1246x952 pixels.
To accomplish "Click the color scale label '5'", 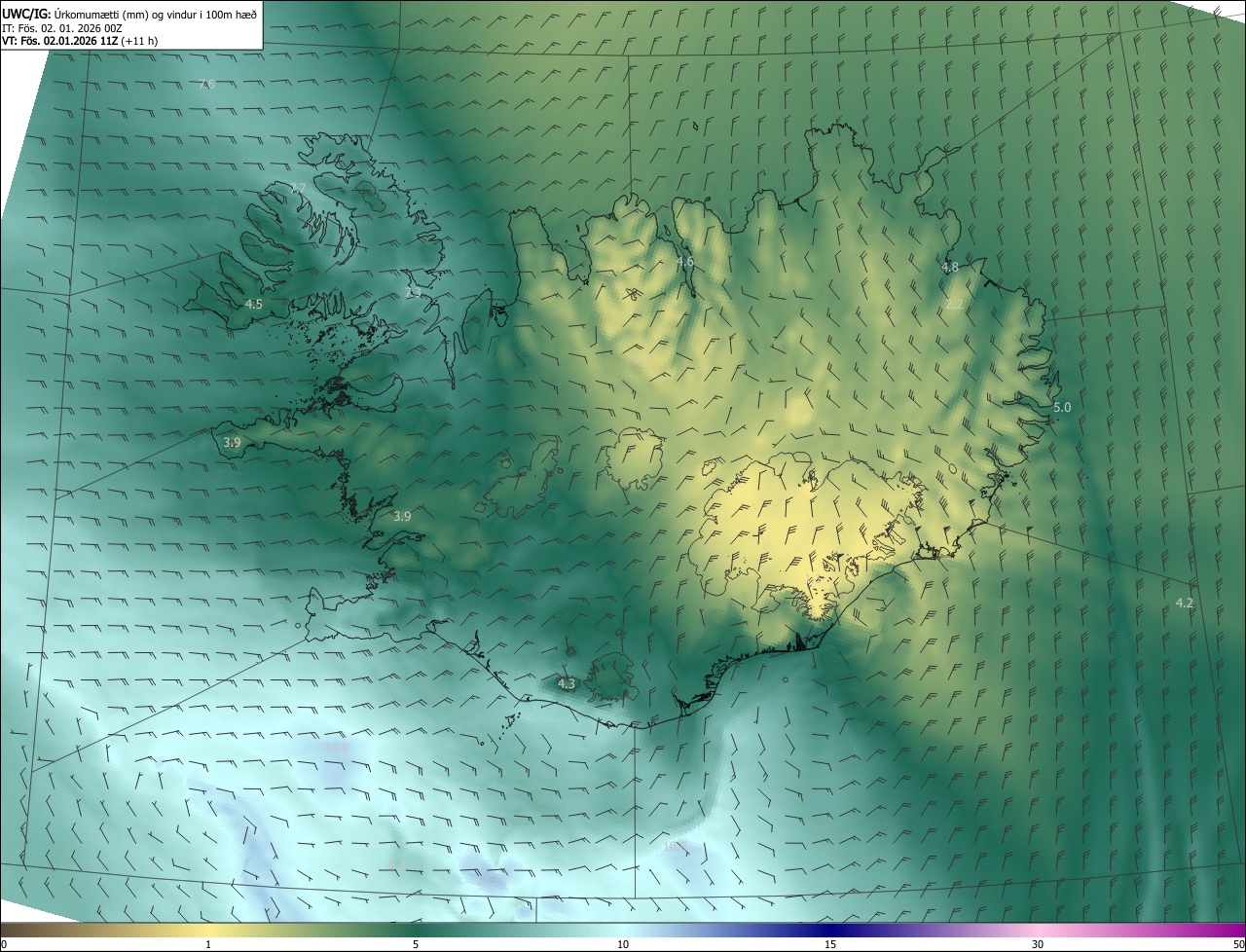I will pyautogui.click(x=416, y=944).
